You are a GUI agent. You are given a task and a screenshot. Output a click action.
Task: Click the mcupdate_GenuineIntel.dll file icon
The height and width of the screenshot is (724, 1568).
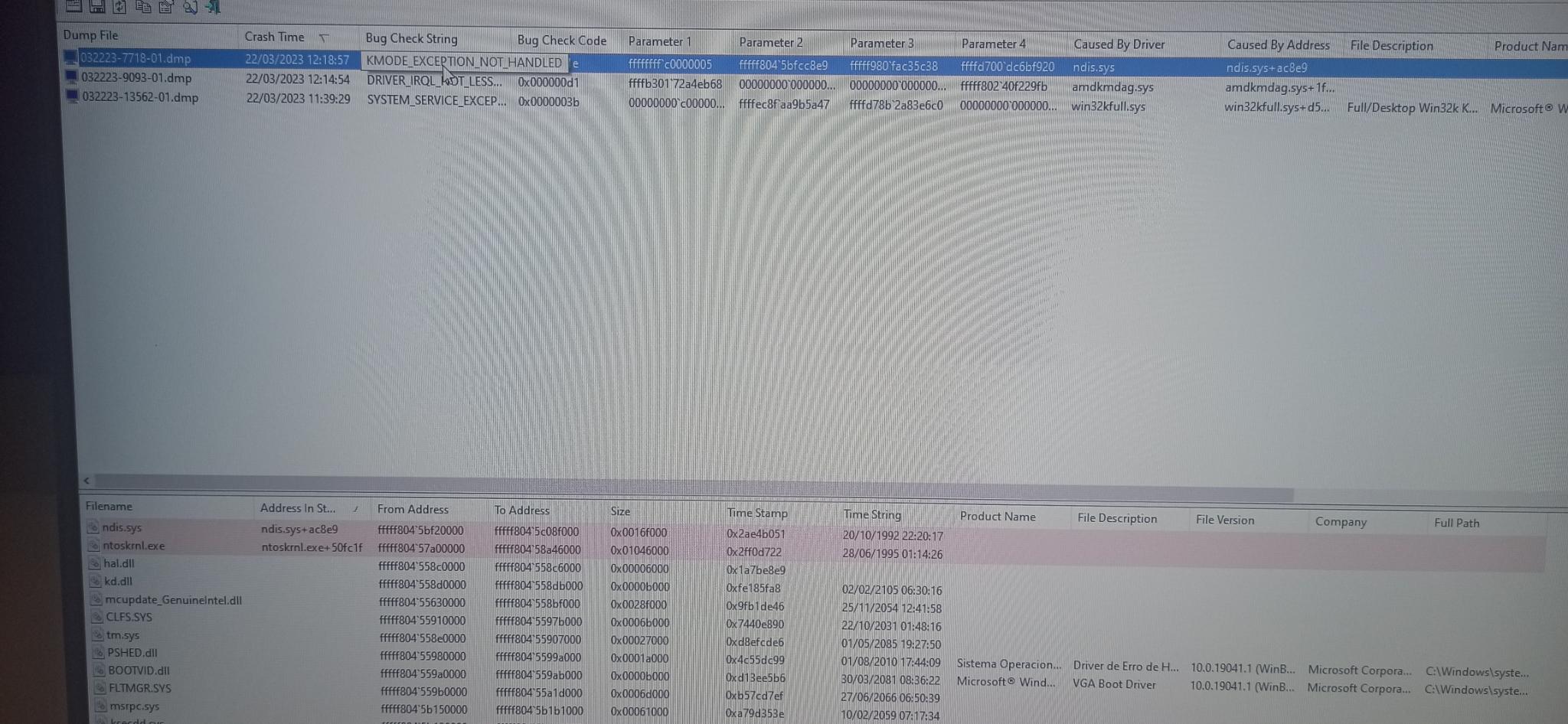click(x=96, y=599)
